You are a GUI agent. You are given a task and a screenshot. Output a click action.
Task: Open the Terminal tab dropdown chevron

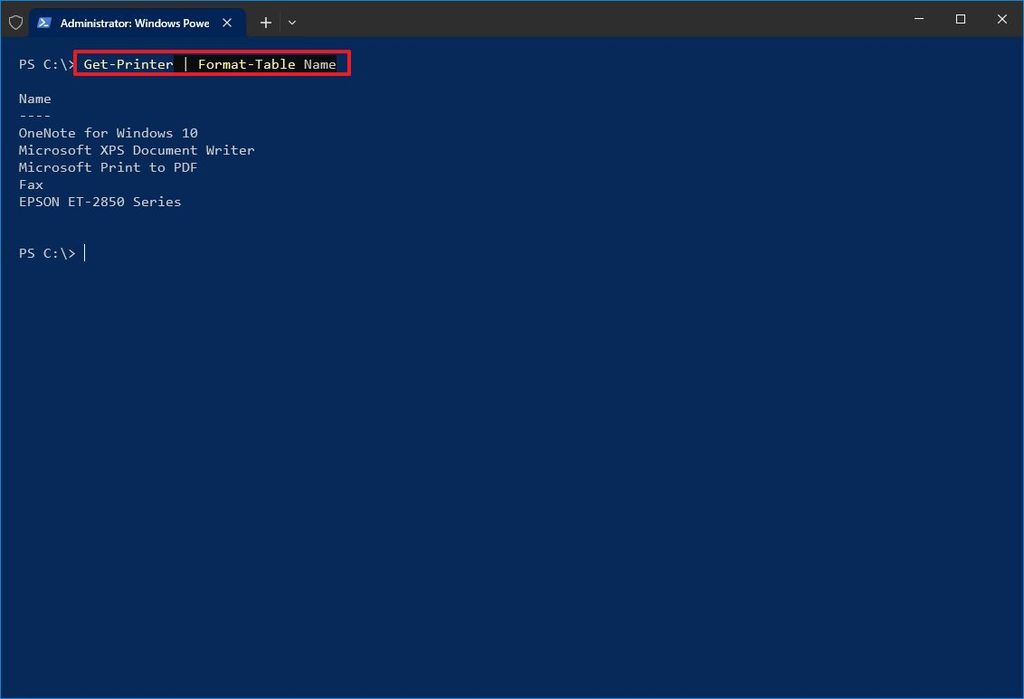click(x=291, y=22)
